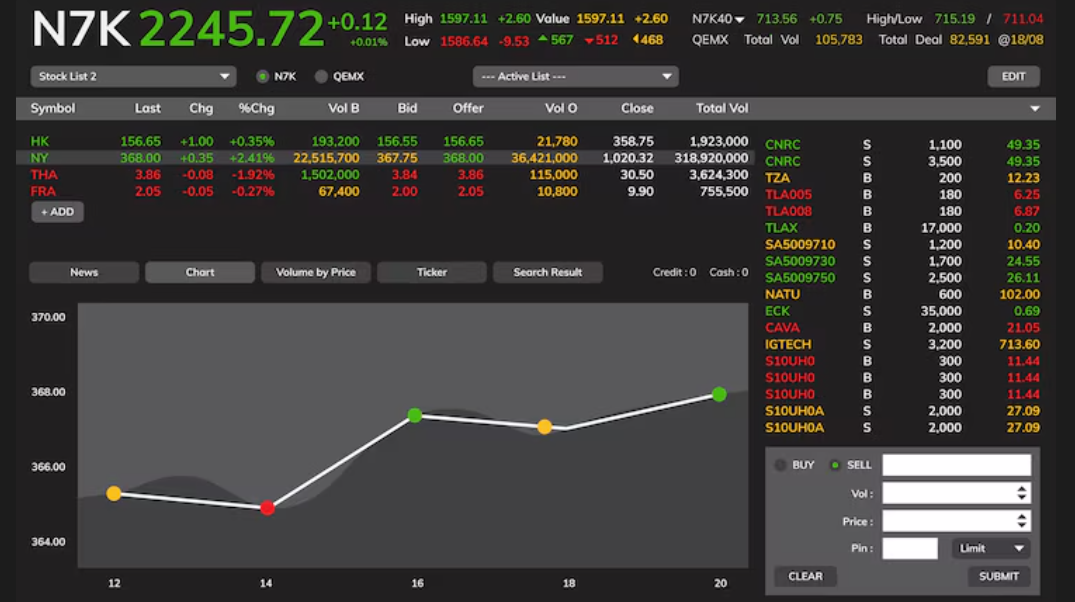Click the Total Deal value 82,591
1075x602 pixels.
pos(969,40)
